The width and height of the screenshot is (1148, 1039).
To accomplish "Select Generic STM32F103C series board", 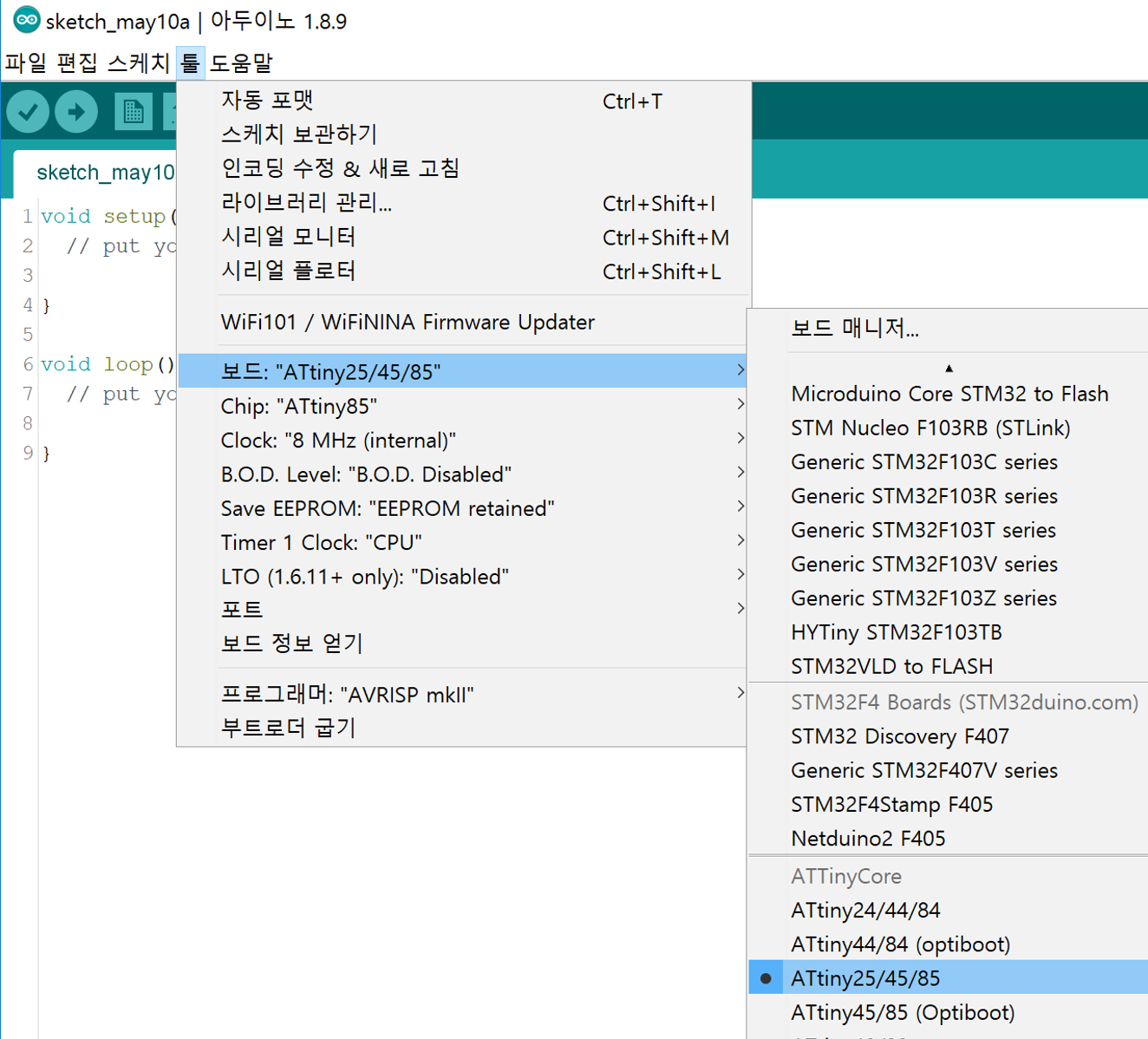I will pos(948,461).
